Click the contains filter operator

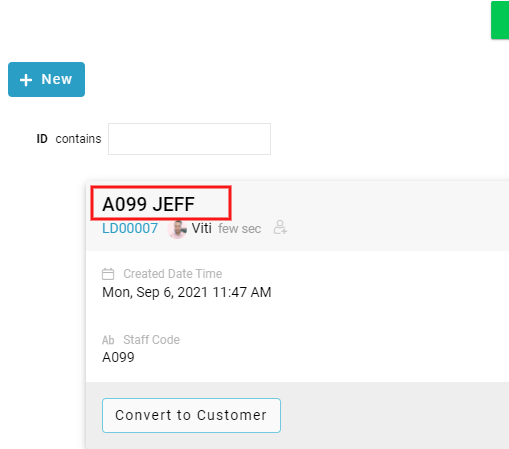click(x=78, y=139)
